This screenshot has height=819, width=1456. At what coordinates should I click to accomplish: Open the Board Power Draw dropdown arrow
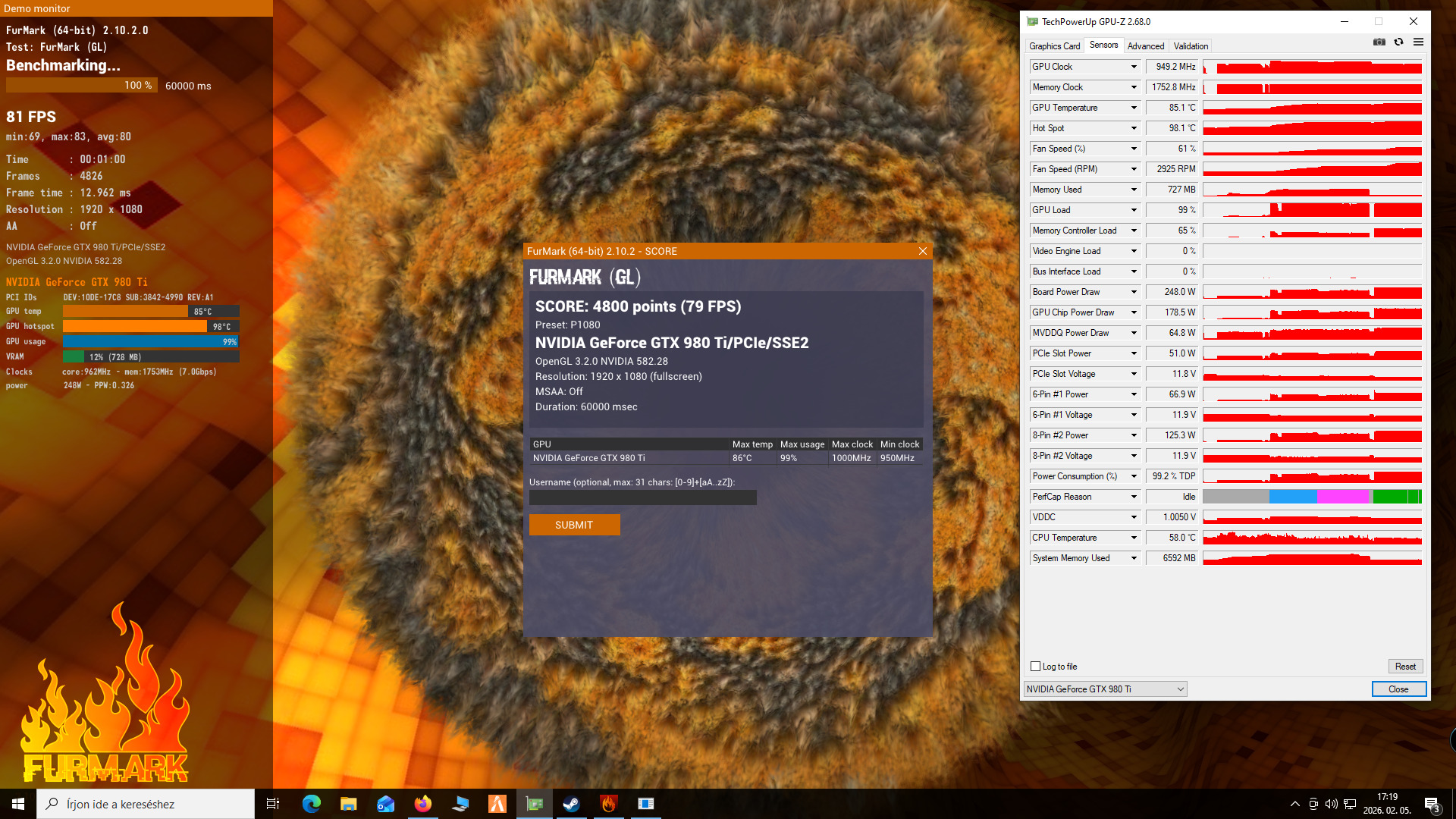(1134, 292)
